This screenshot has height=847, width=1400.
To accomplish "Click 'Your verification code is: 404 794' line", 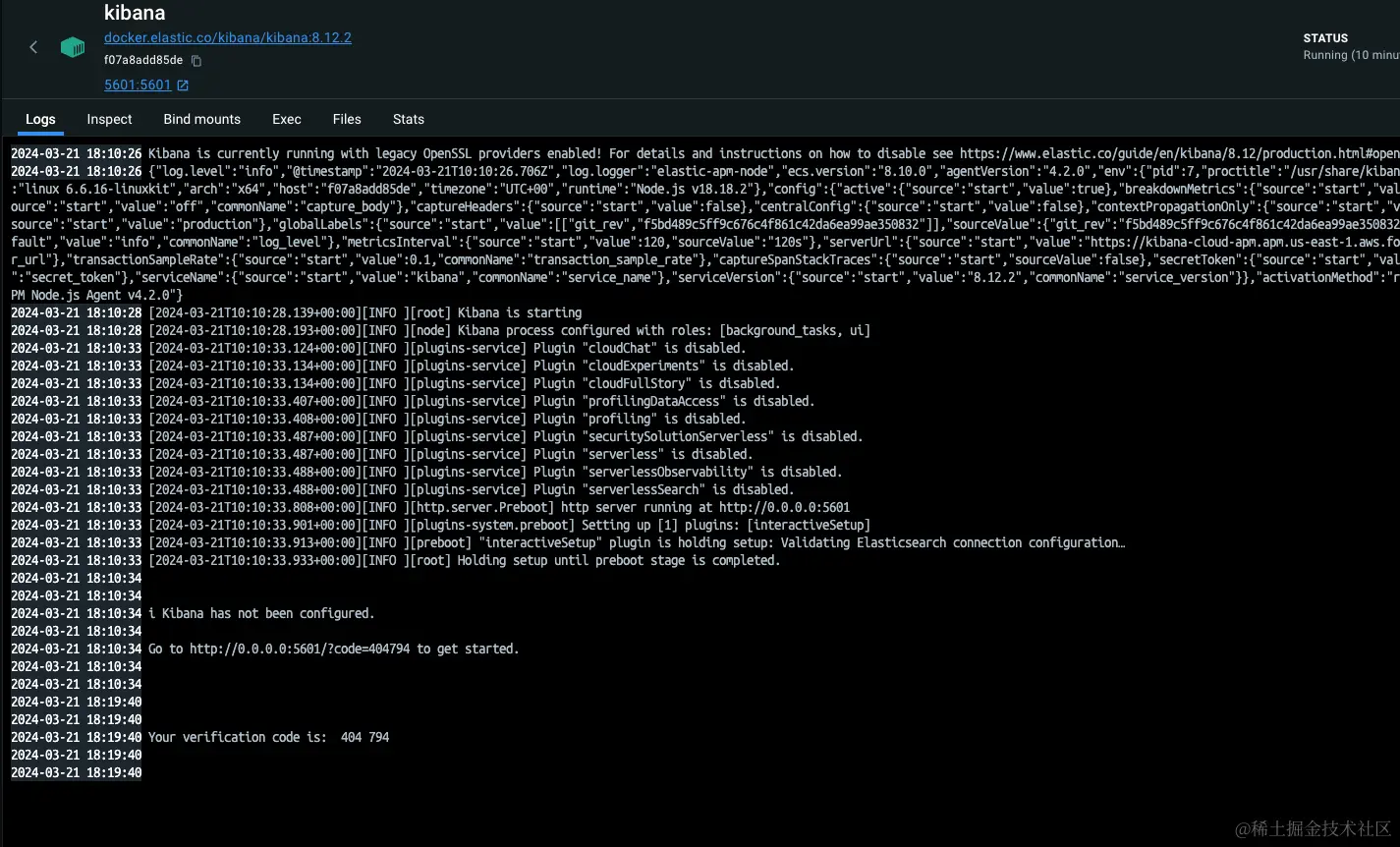I will [x=200, y=737].
